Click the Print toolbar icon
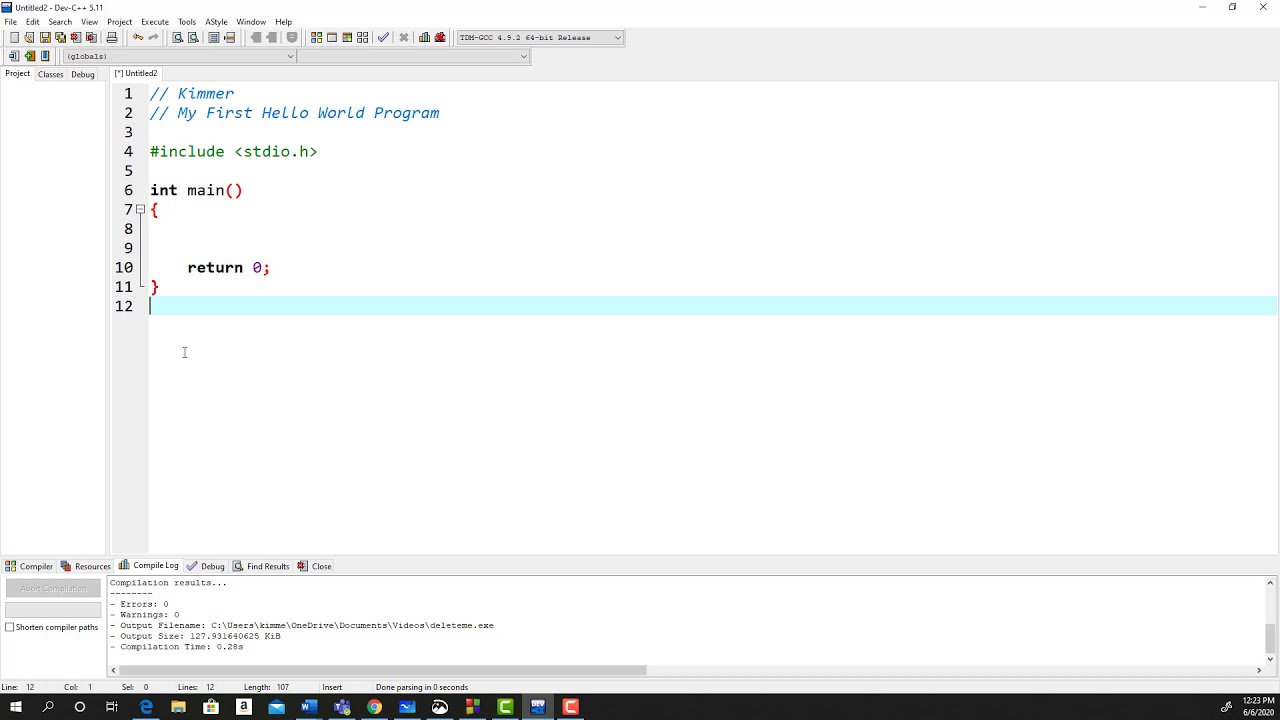Image resolution: width=1280 pixels, height=720 pixels. click(112, 37)
